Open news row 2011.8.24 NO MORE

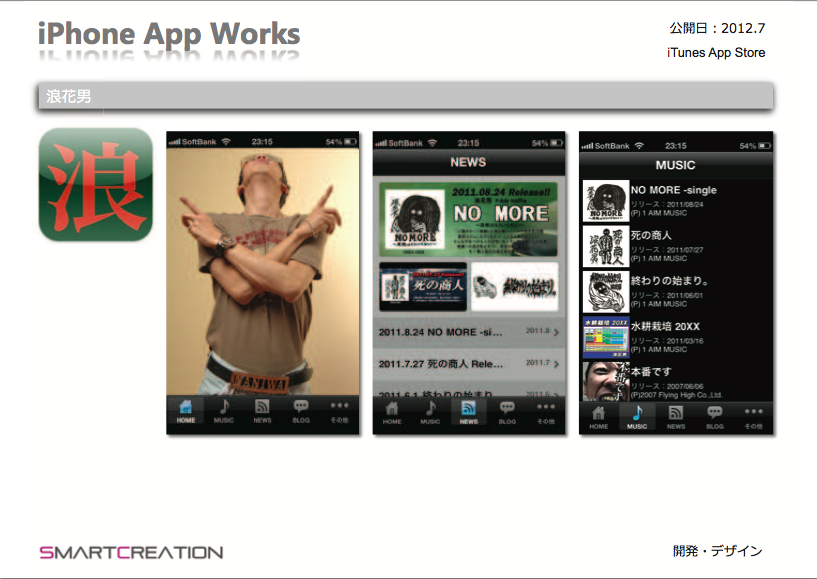(468, 332)
